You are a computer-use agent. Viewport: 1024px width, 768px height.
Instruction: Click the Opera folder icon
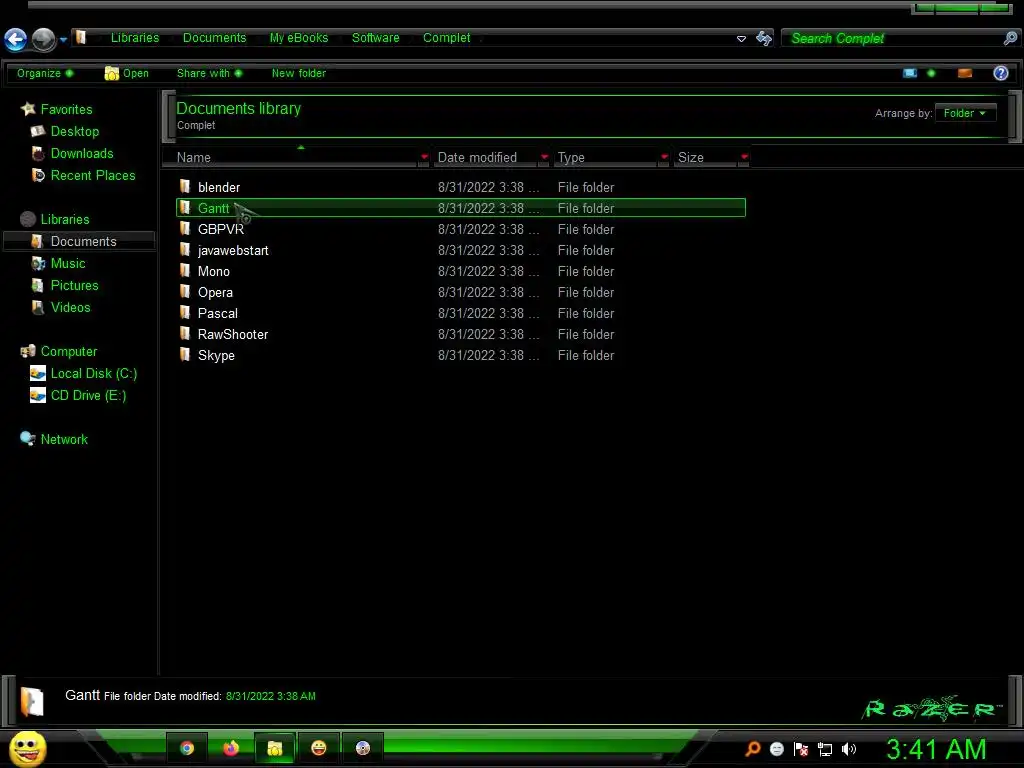[185, 291]
